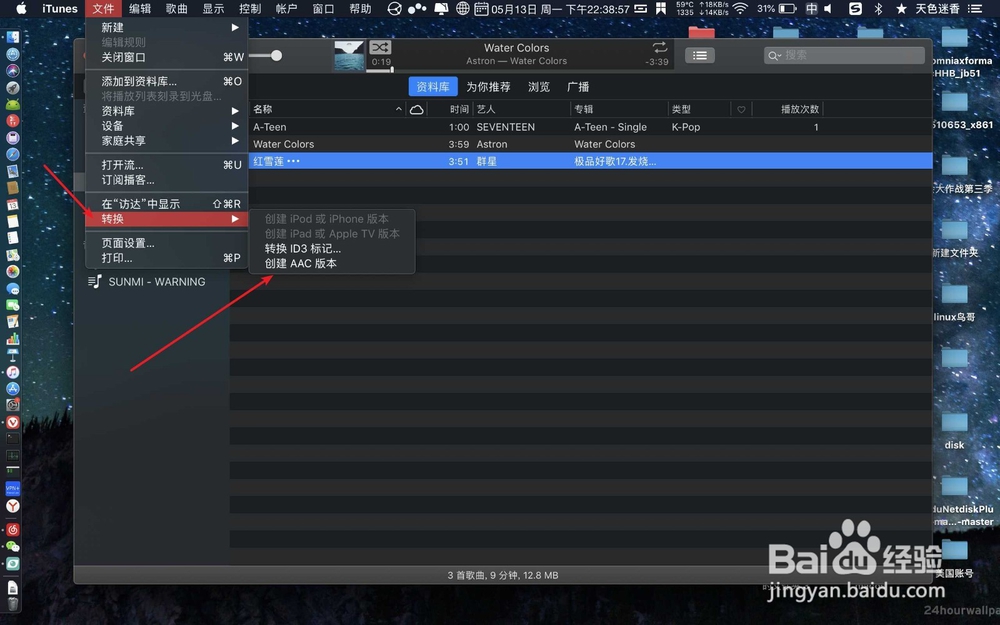Select 创建 AAC 版本 in submenu
The height and width of the screenshot is (625, 1000).
tap(332, 263)
